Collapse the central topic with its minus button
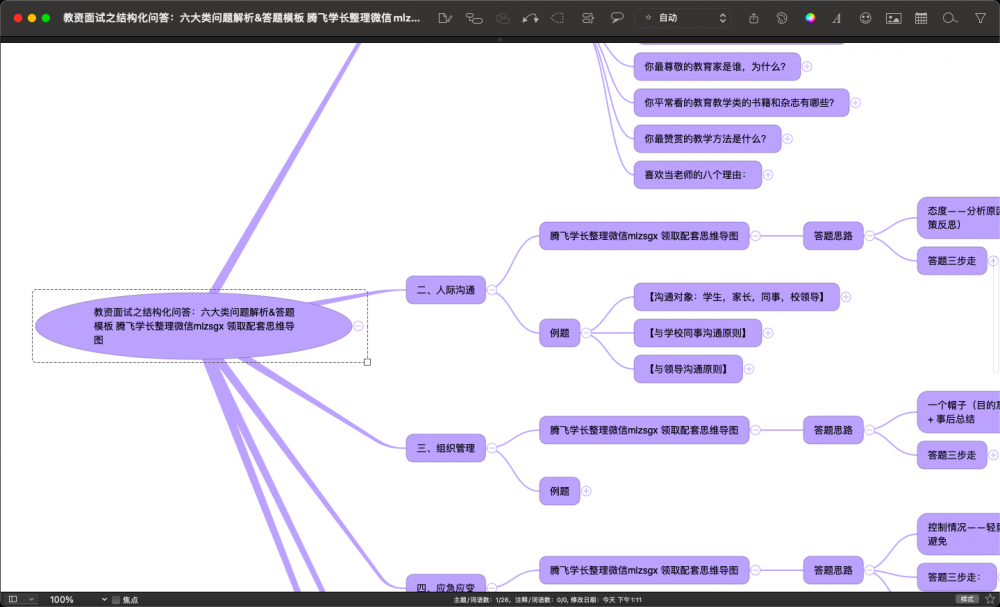The image size is (1000, 607). 358,326
